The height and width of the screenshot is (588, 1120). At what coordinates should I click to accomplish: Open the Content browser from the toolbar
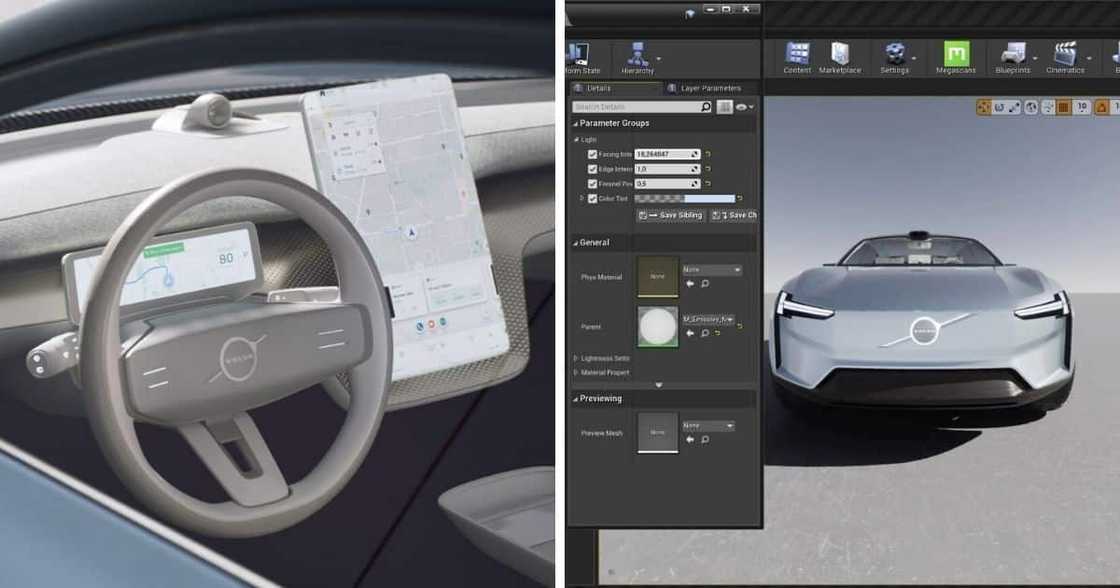click(797, 57)
